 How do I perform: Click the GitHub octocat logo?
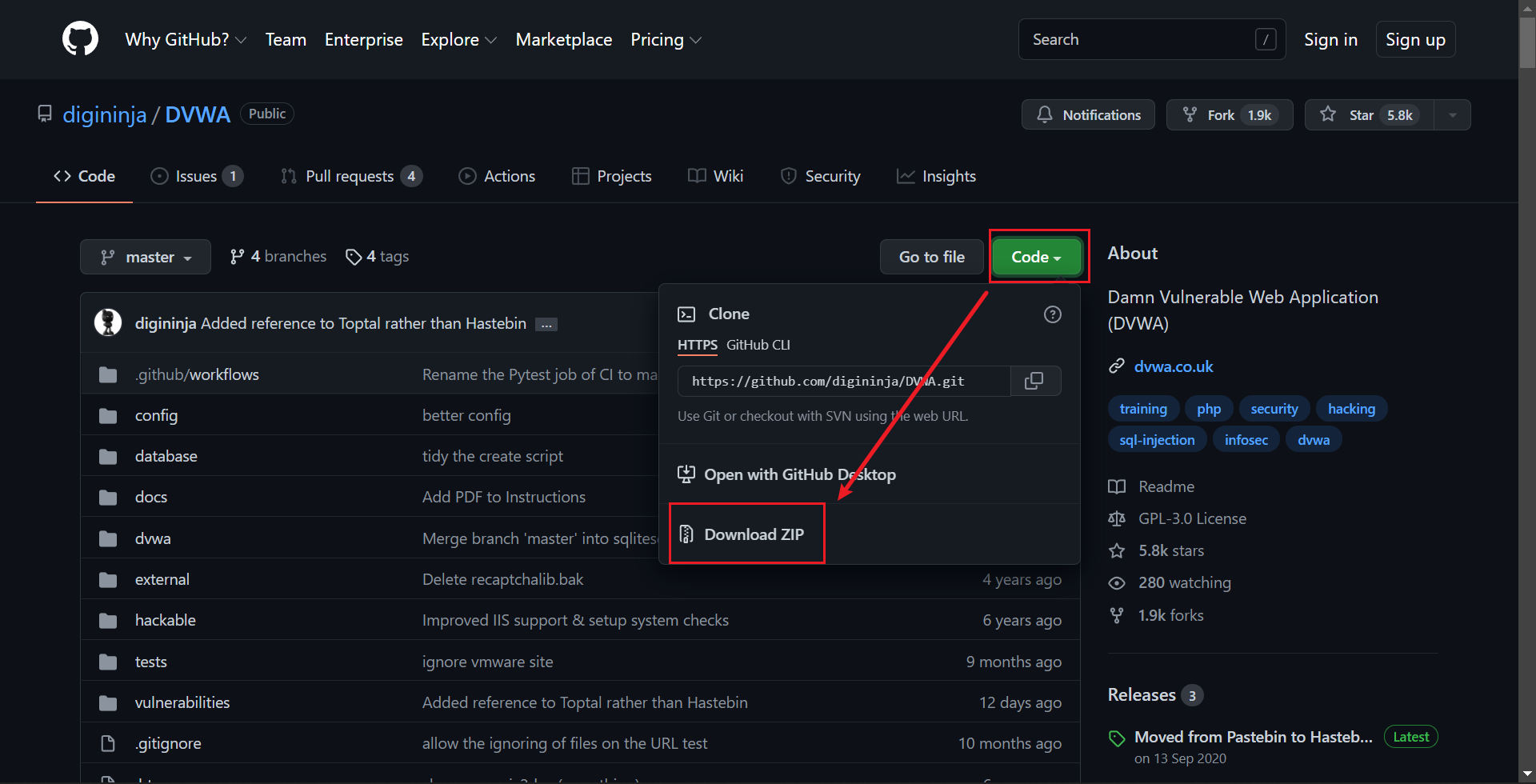coord(80,38)
